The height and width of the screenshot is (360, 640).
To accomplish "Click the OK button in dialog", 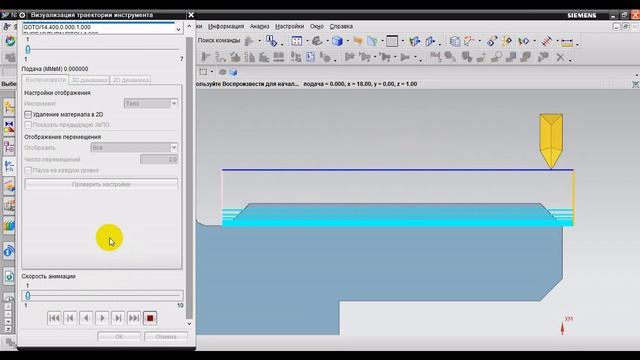I will (119, 337).
